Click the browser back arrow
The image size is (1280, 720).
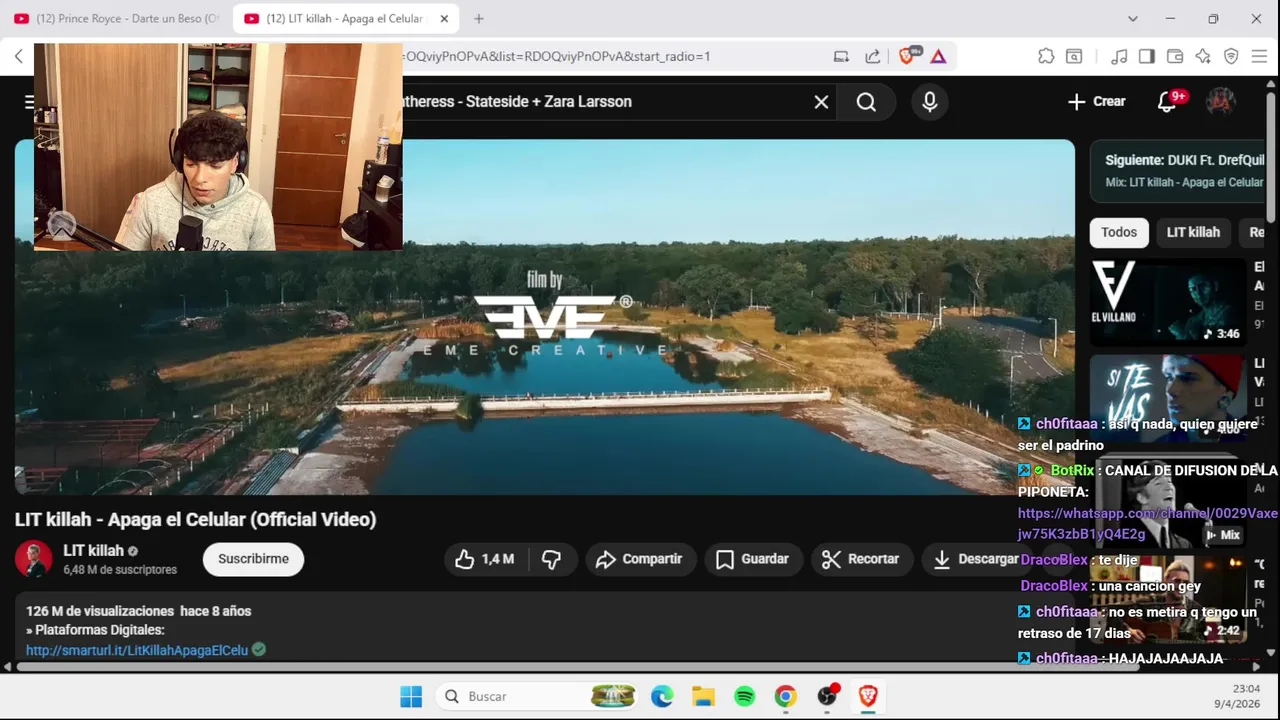[x=18, y=56]
